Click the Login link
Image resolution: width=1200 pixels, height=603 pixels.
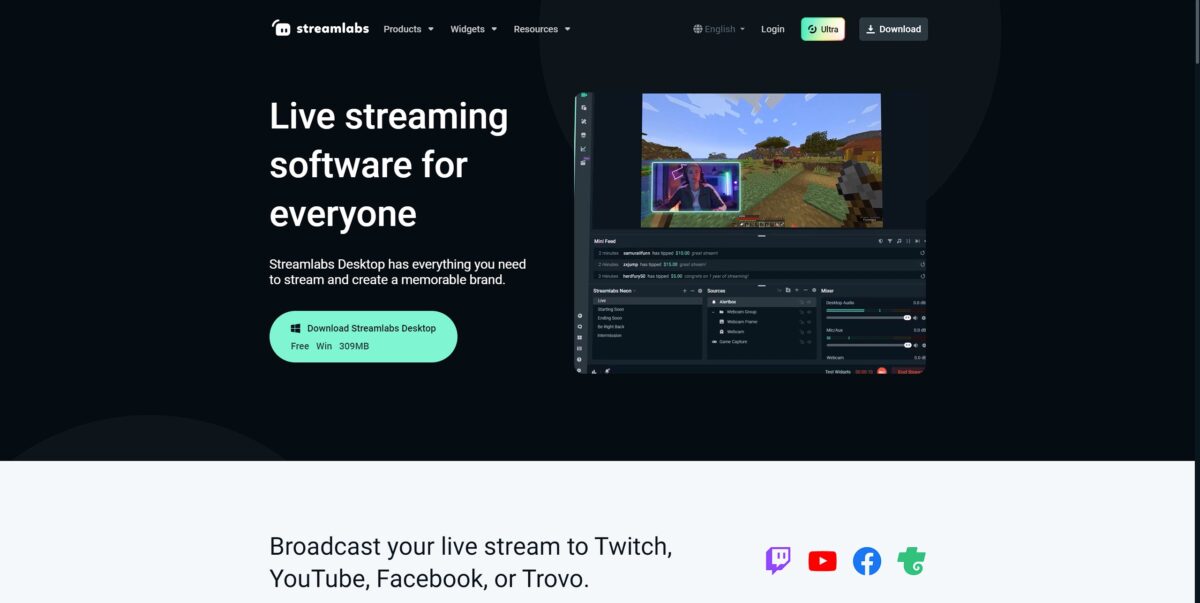coord(773,29)
